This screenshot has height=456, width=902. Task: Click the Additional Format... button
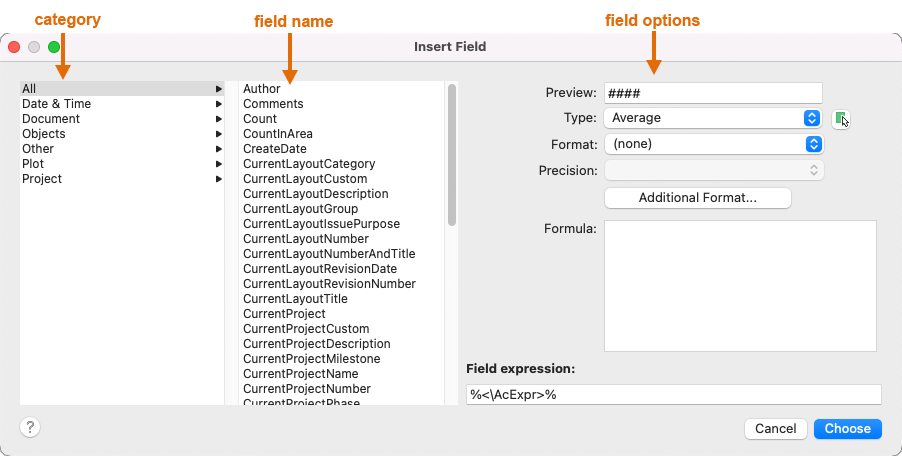[x=697, y=198]
